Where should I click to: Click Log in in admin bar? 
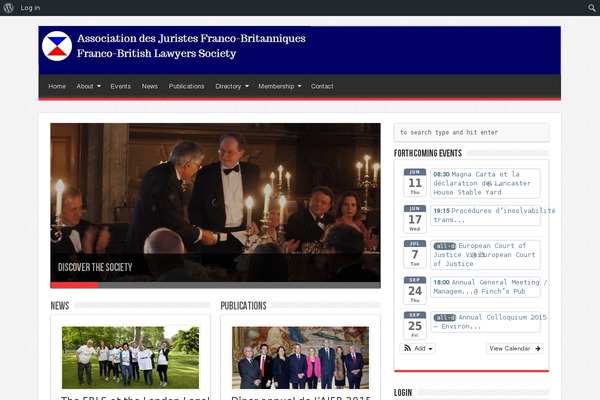click(x=30, y=8)
